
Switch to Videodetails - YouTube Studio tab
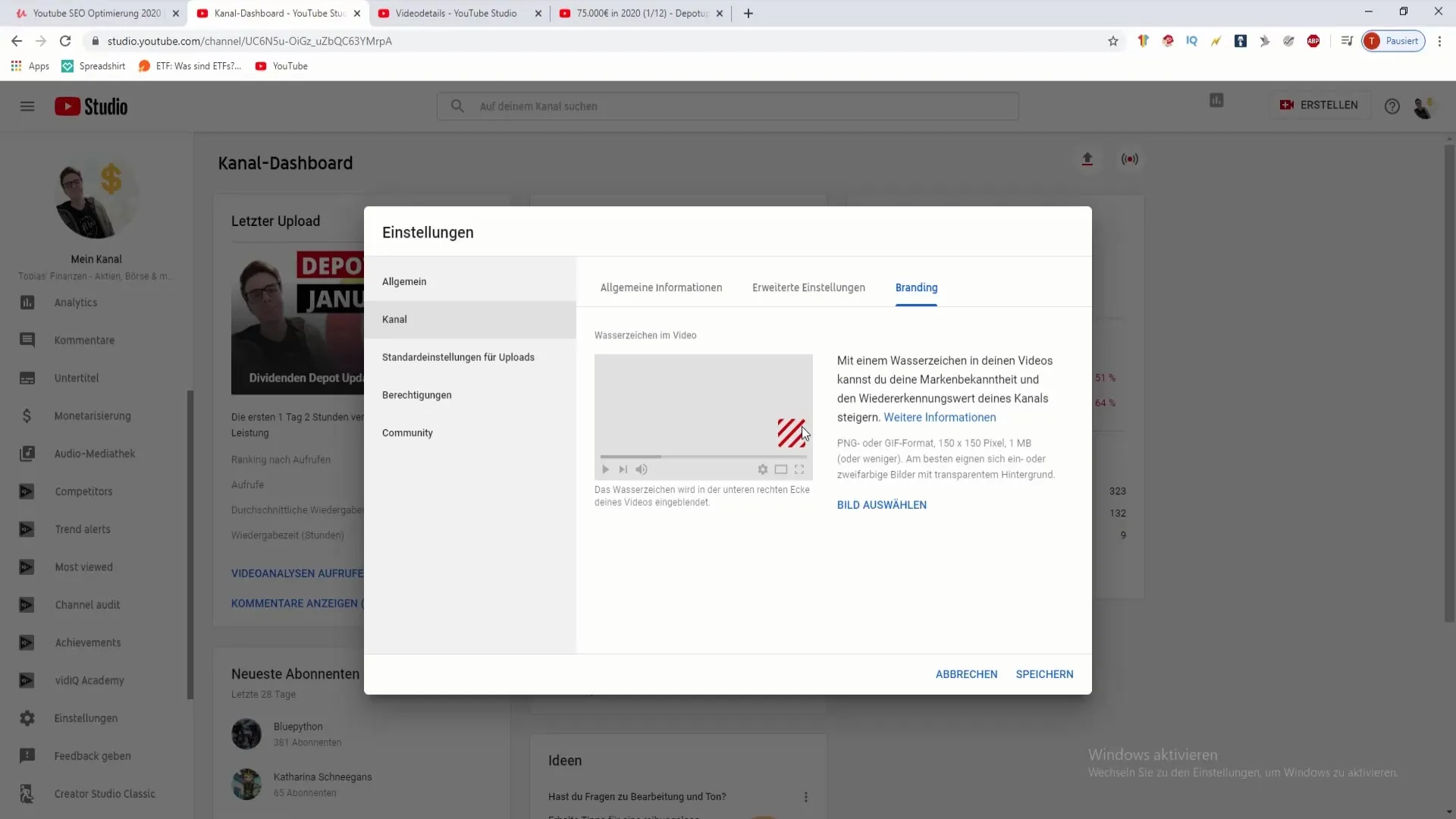tap(460, 13)
